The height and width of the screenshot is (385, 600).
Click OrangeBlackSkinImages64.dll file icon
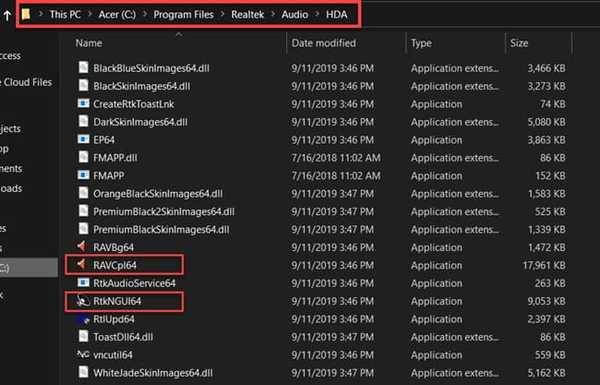pos(83,193)
